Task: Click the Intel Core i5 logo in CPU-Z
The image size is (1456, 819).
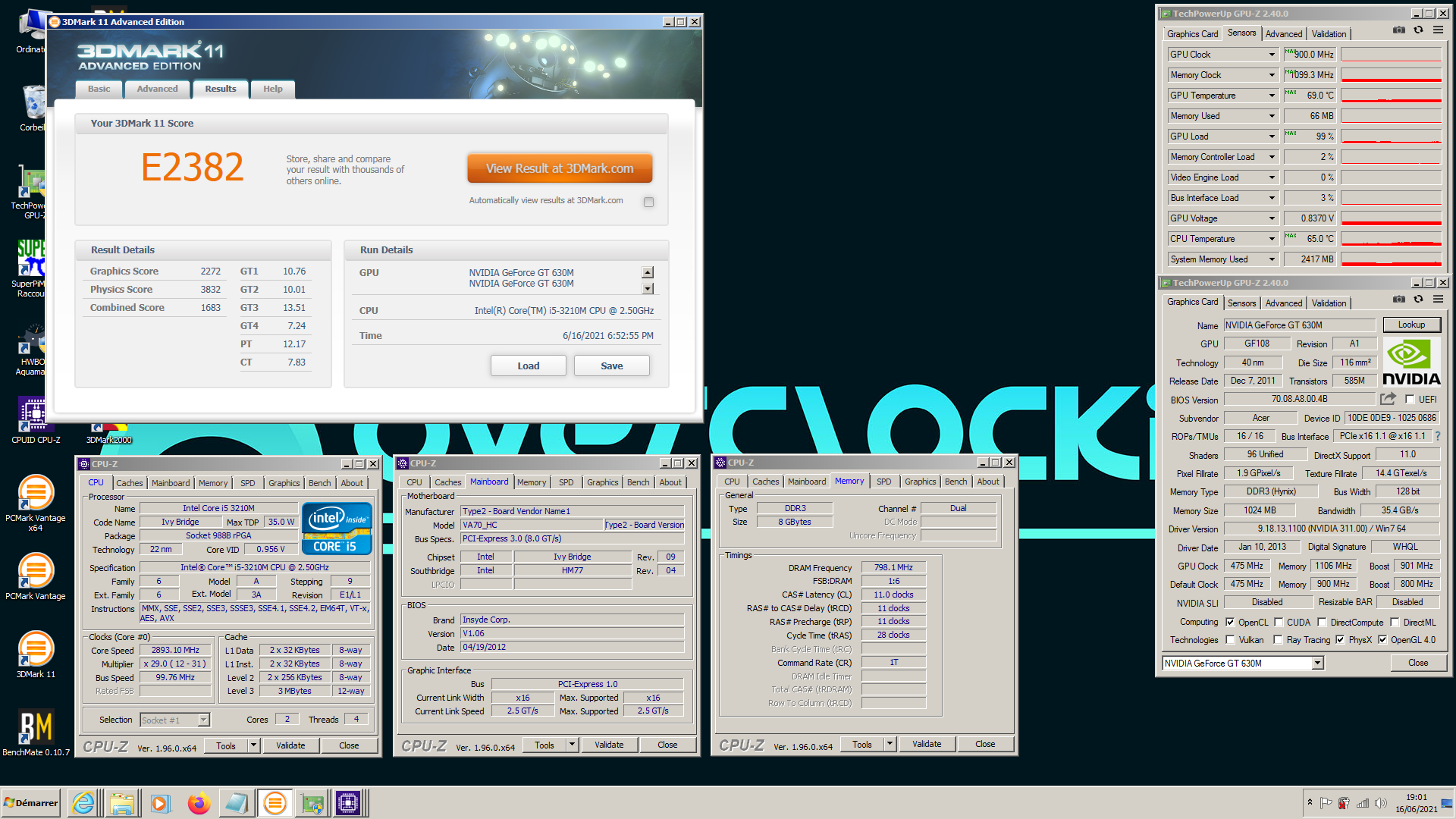Action: [x=337, y=528]
